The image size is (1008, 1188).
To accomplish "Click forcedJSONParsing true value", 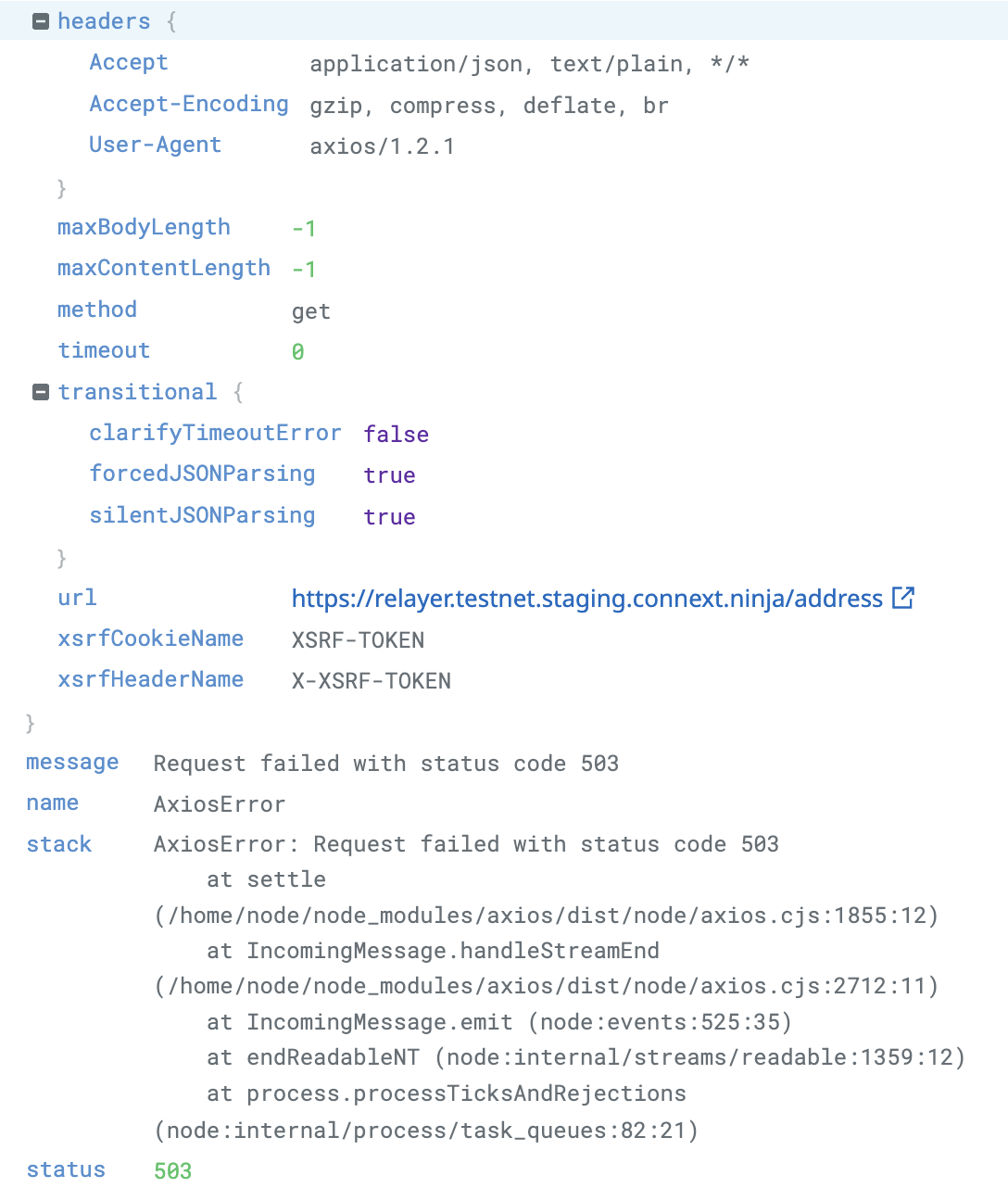I will tap(388, 475).
